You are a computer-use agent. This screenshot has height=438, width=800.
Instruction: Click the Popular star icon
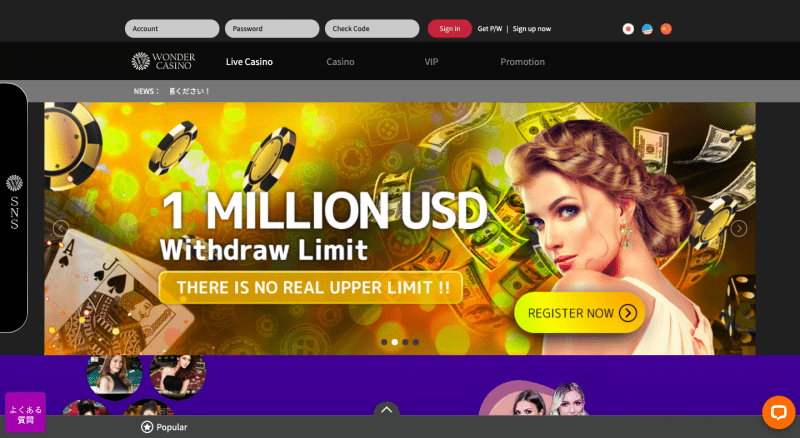pos(147,427)
